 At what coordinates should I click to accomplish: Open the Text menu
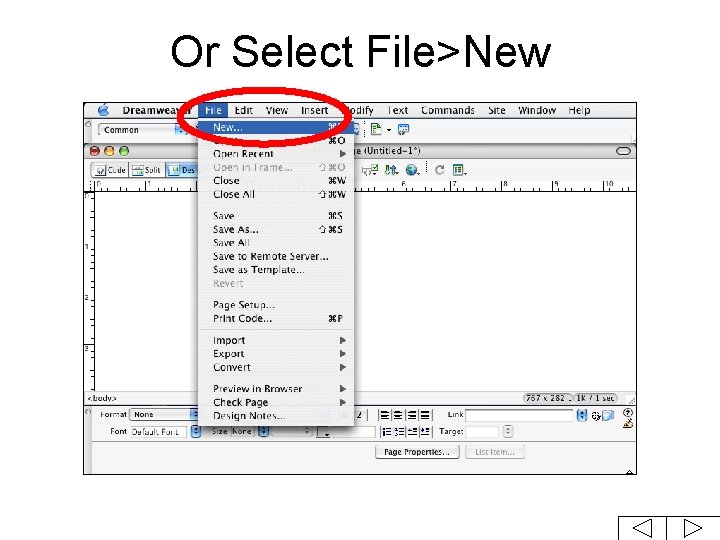[397, 110]
